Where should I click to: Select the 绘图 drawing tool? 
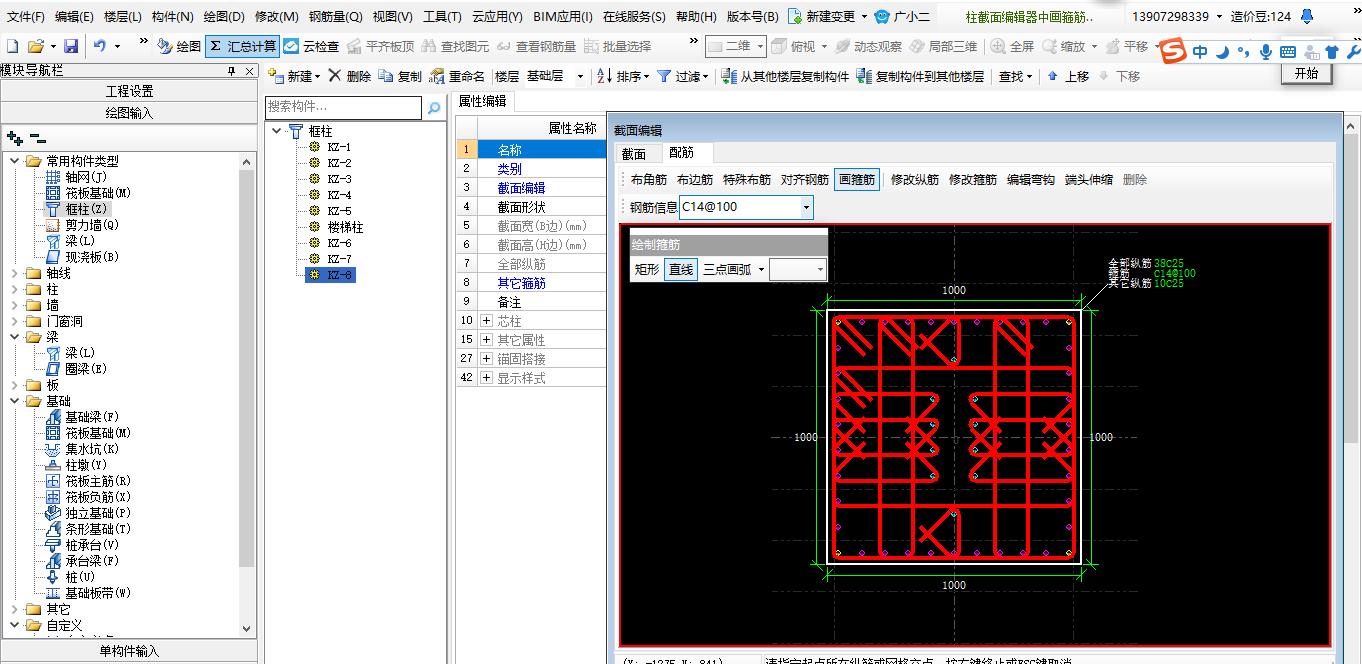click(179, 47)
